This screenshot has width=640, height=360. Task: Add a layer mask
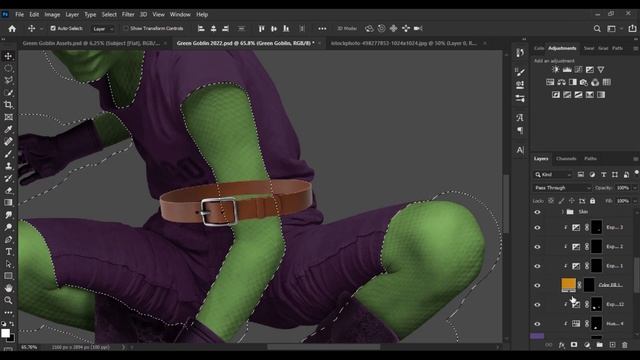point(574,345)
